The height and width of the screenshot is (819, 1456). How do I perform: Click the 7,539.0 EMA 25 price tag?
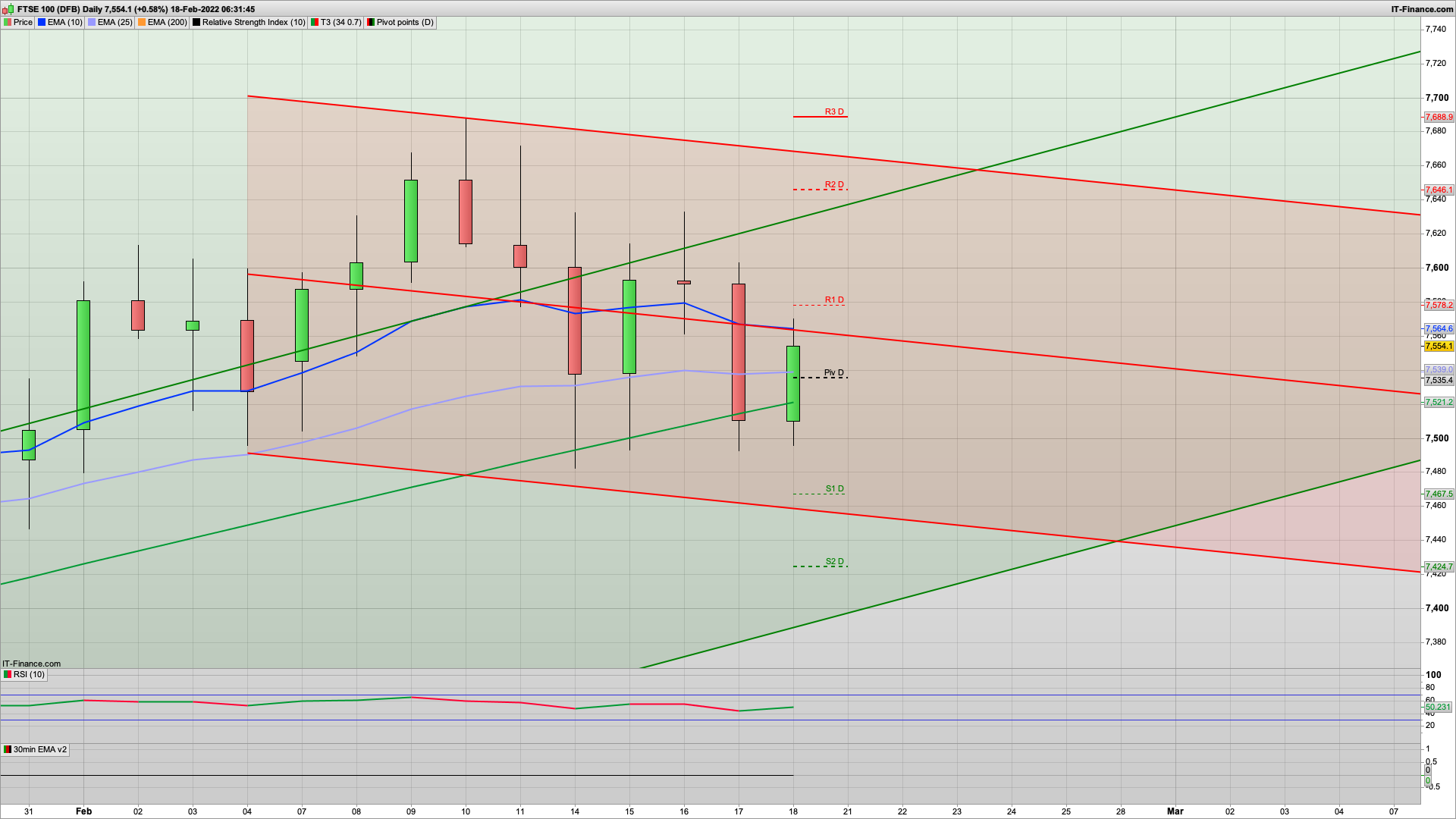[x=1439, y=370]
